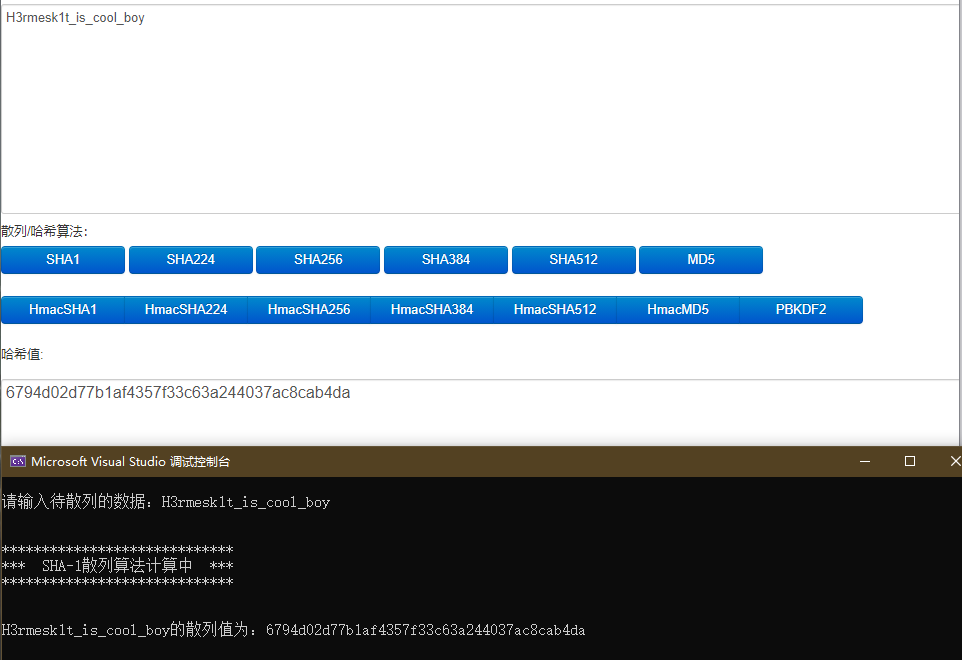Compute hash using the SHA256 button
The width and height of the screenshot is (962, 660).
tap(317, 259)
